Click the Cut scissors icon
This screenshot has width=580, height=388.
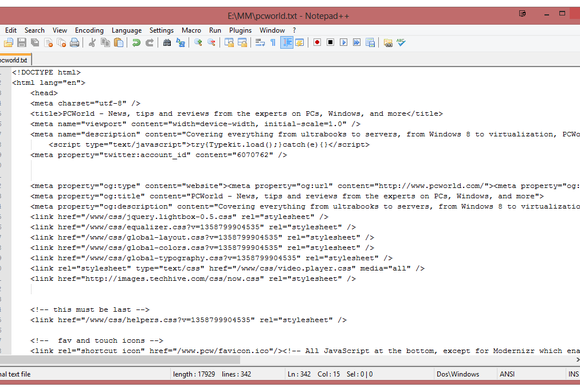(x=92, y=43)
